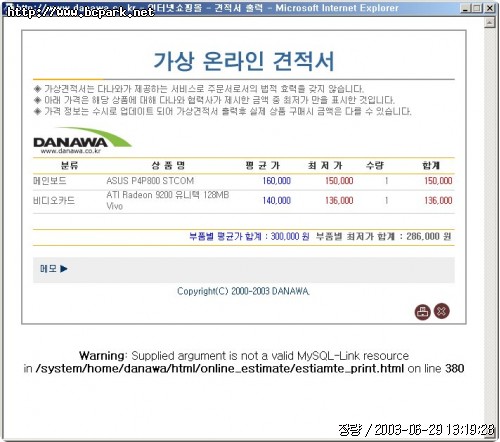Click the 최저가 column header
The image size is (500, 442).
tap(325, 165)
